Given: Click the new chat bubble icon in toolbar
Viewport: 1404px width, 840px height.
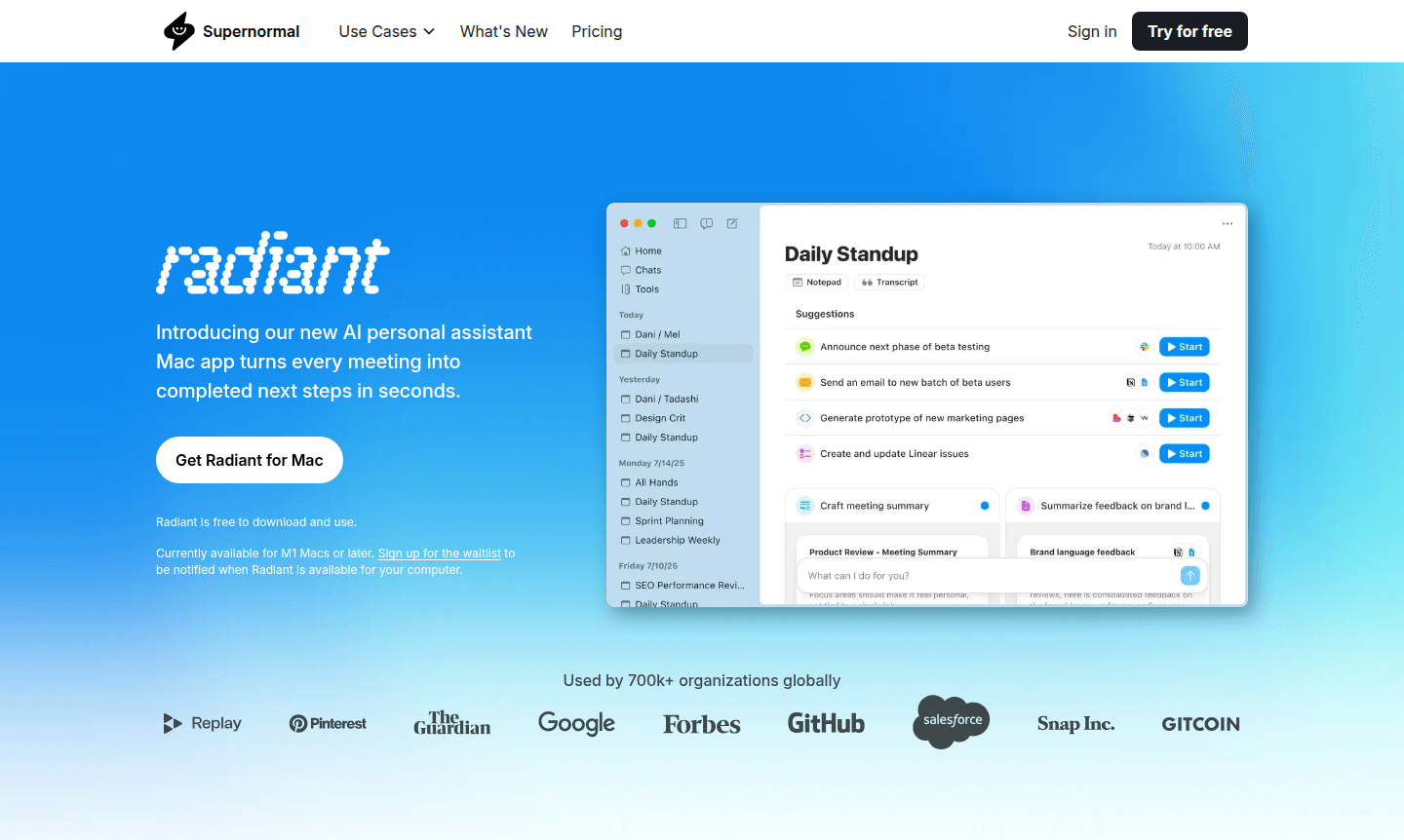Looking at the screenshot, I should point(706,223).
